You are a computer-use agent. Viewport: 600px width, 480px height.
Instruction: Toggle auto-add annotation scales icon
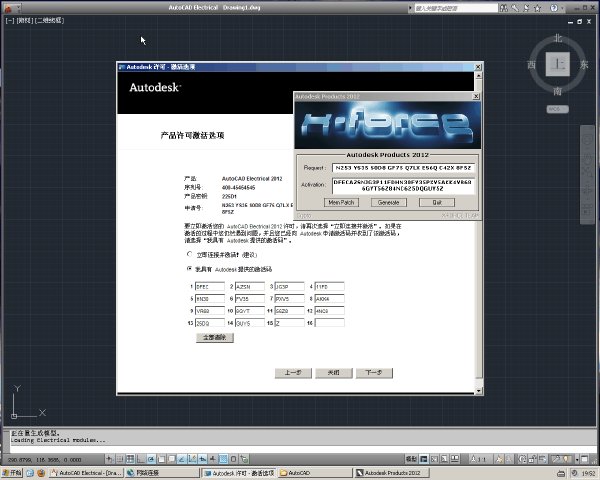(x=509, y=459)
